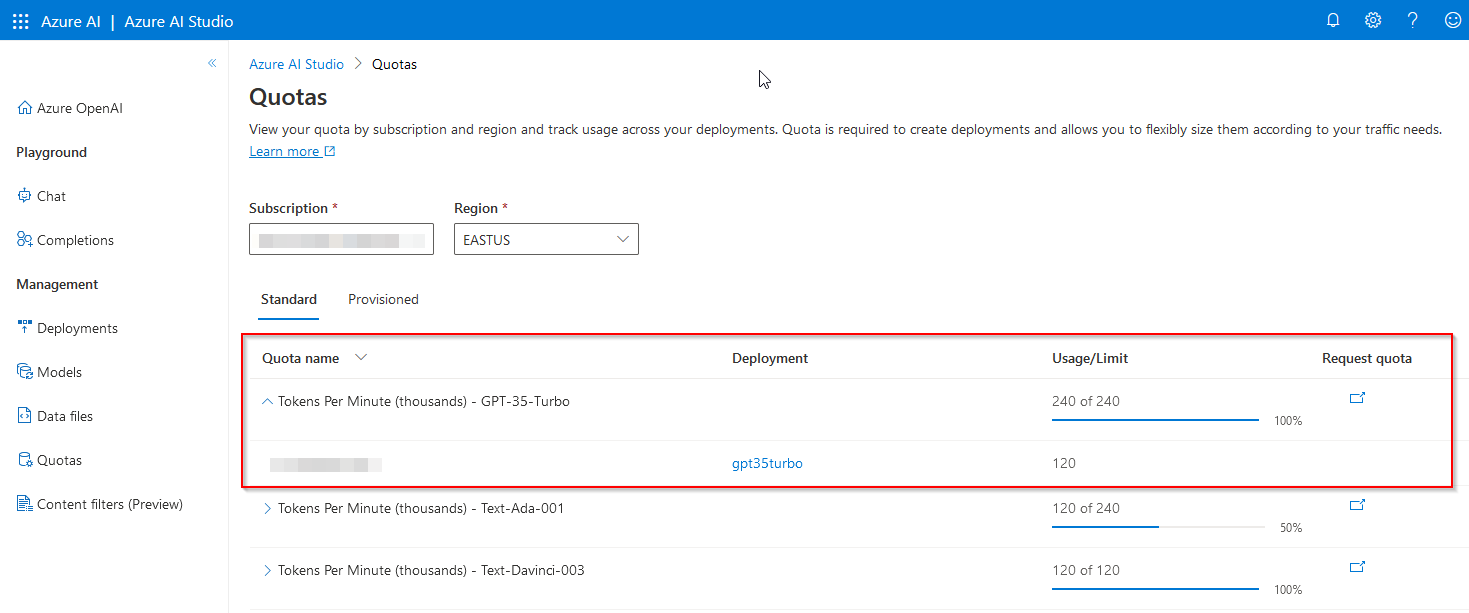Click Azure AI Studio header title
The width and height of the screenshot is (1469, 613).
pyautogui.click(x=179, y=21)
